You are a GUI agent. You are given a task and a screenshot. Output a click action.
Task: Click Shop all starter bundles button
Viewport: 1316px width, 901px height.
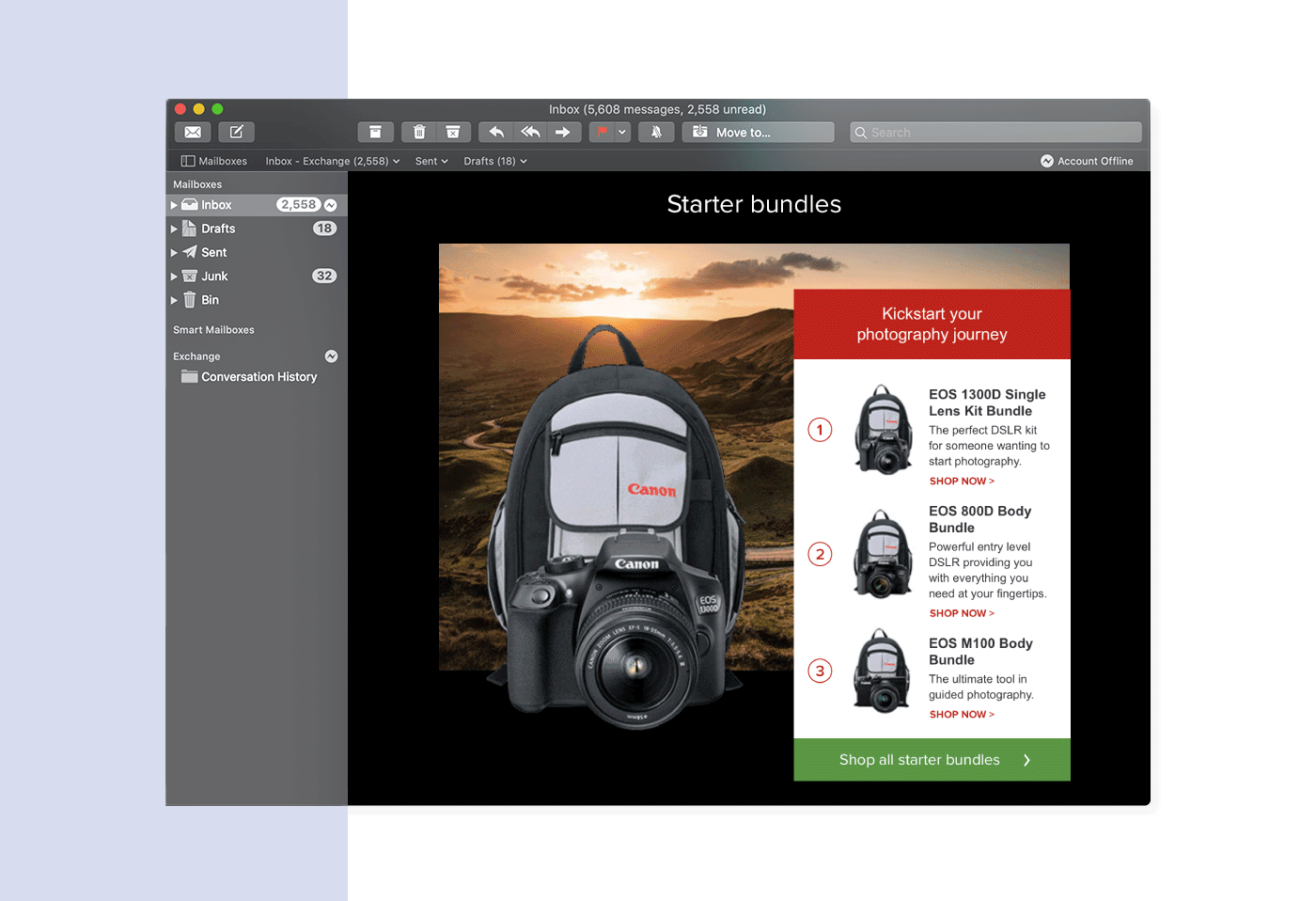[x=932, y=760]
